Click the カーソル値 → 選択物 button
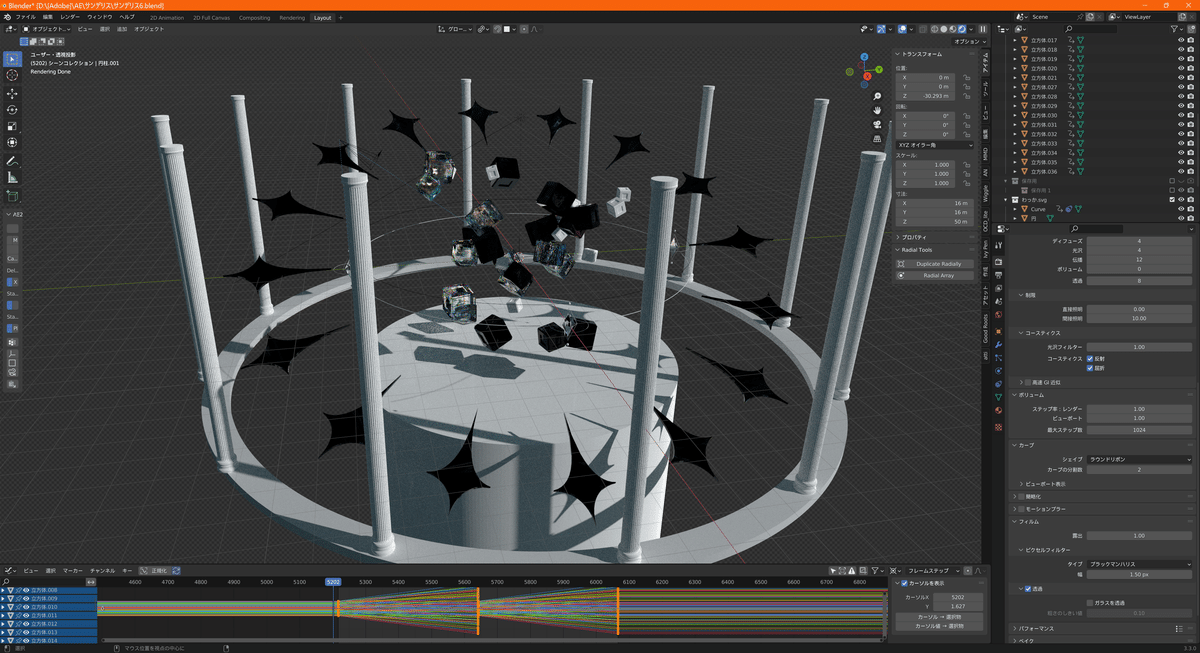This screenshot has width=1200, height=653. (941, 626)
